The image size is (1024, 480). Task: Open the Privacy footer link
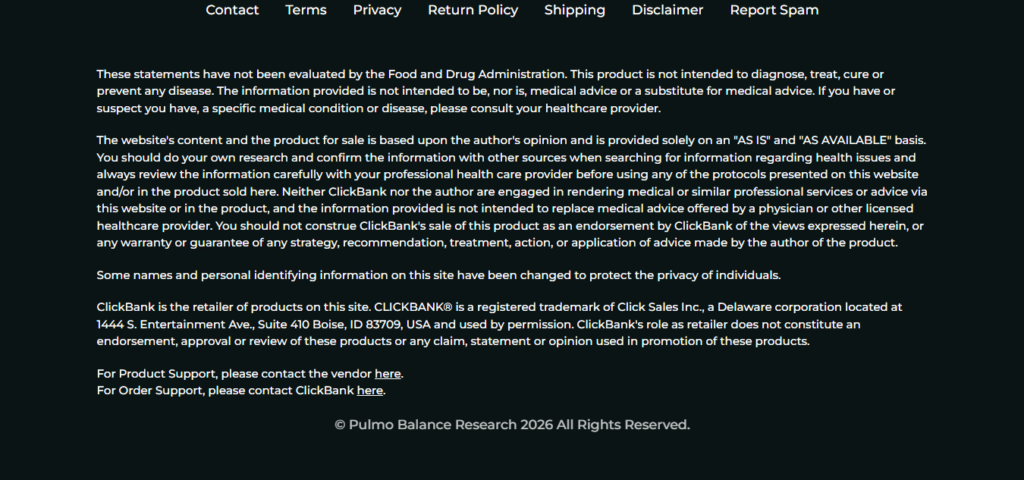pos(377,10)
